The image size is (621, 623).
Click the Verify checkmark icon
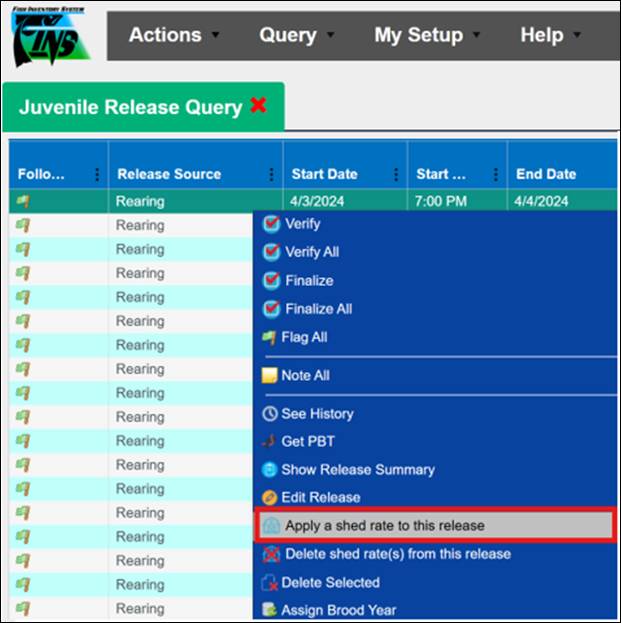(x=271, y=224)
